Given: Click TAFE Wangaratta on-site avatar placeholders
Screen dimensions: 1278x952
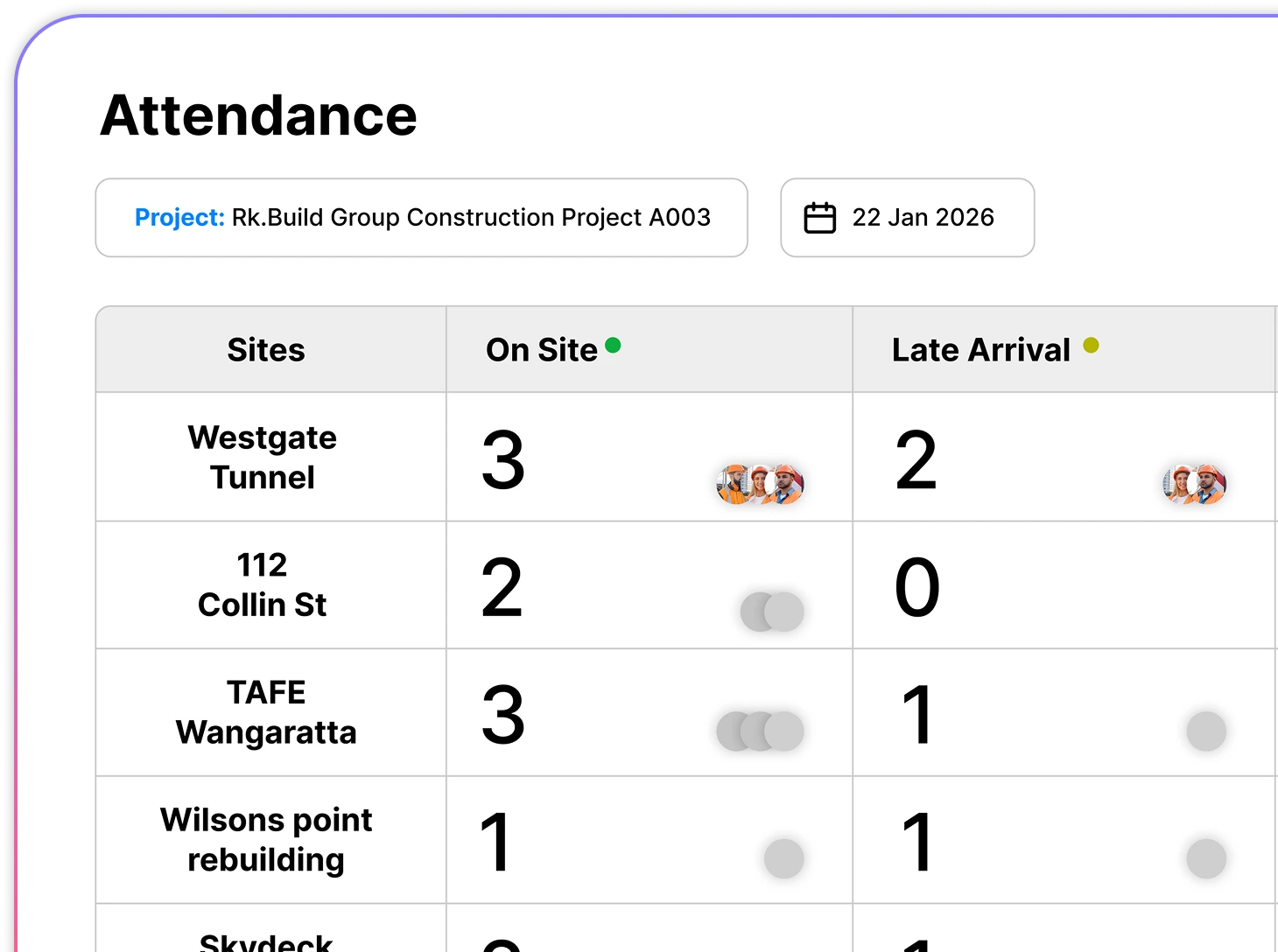Looking at the screenshot, I should [760, 731].
